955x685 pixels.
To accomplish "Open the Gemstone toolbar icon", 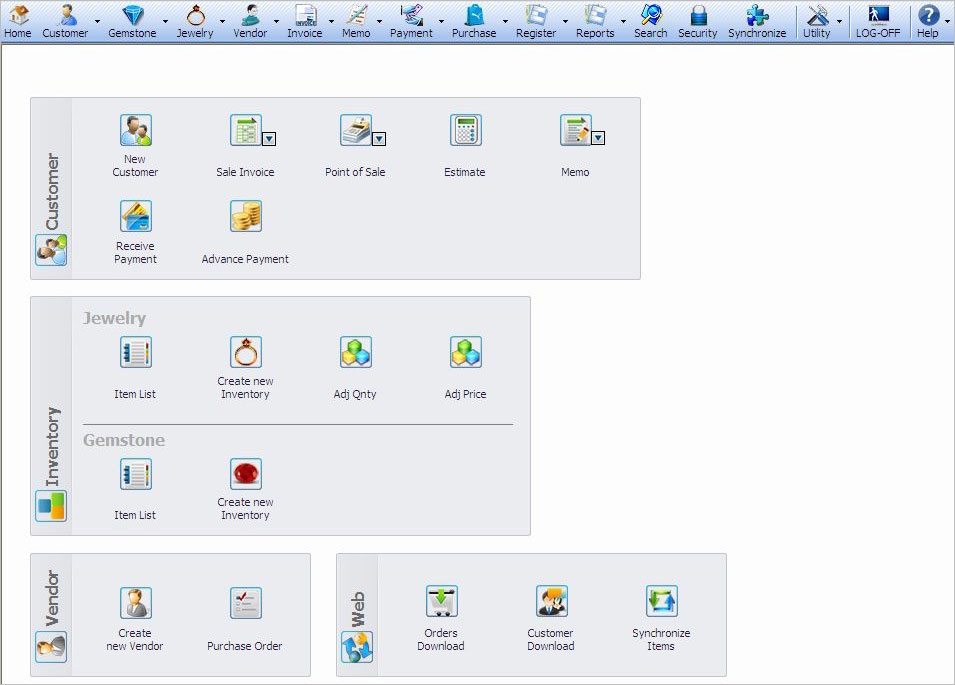I will click(132, 21).
